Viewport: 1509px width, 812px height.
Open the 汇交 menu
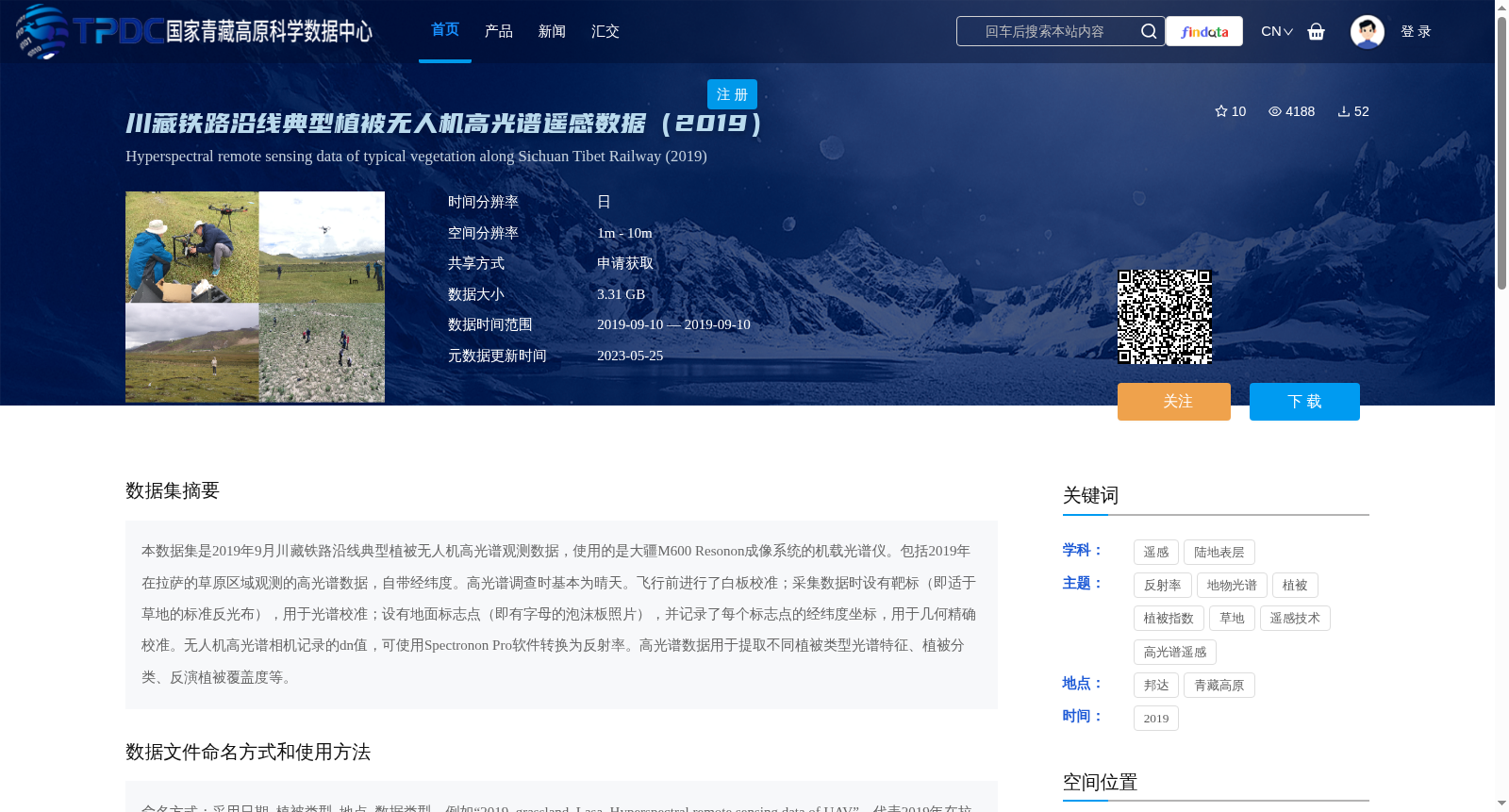[x=605, y=31]
